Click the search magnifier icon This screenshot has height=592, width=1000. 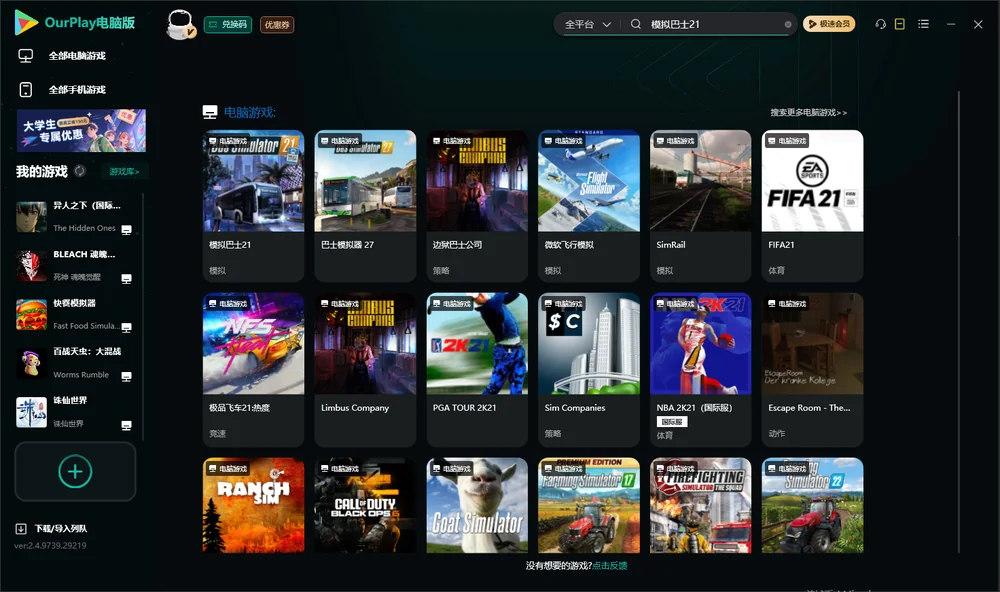[636, 24]
